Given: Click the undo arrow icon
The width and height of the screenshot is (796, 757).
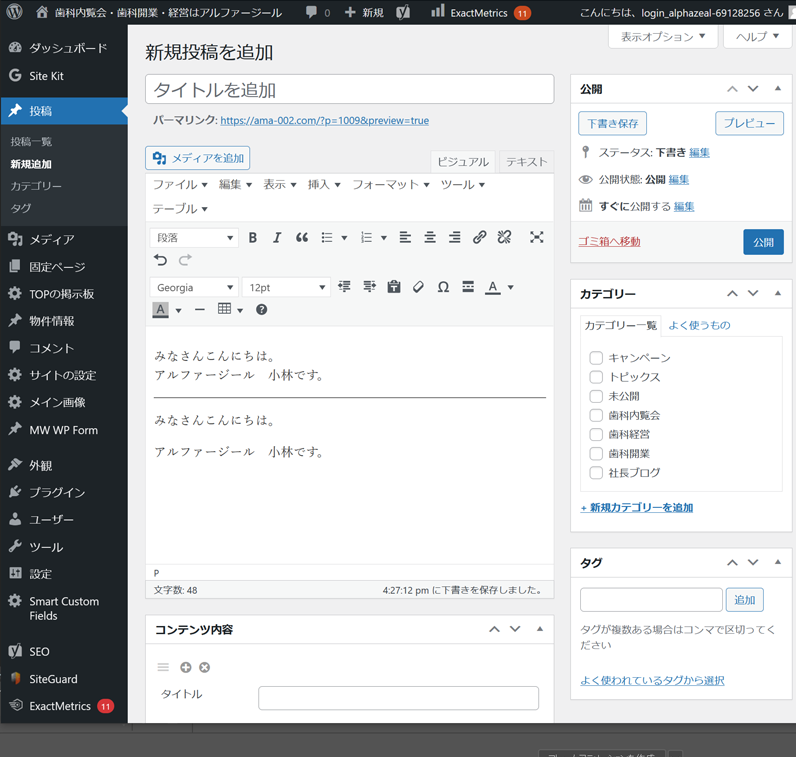Looking at the screenshot, I should [x=161, y=260].
